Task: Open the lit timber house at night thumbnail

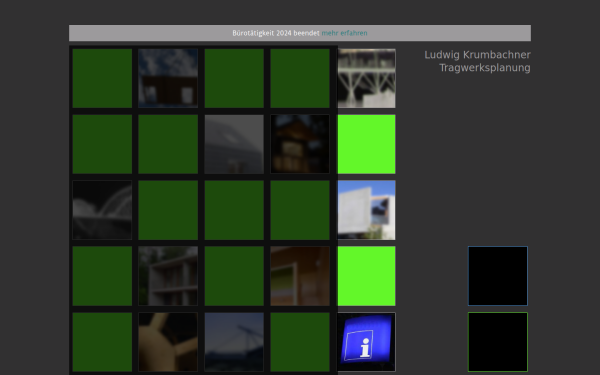Action: [x=300, y=144]
